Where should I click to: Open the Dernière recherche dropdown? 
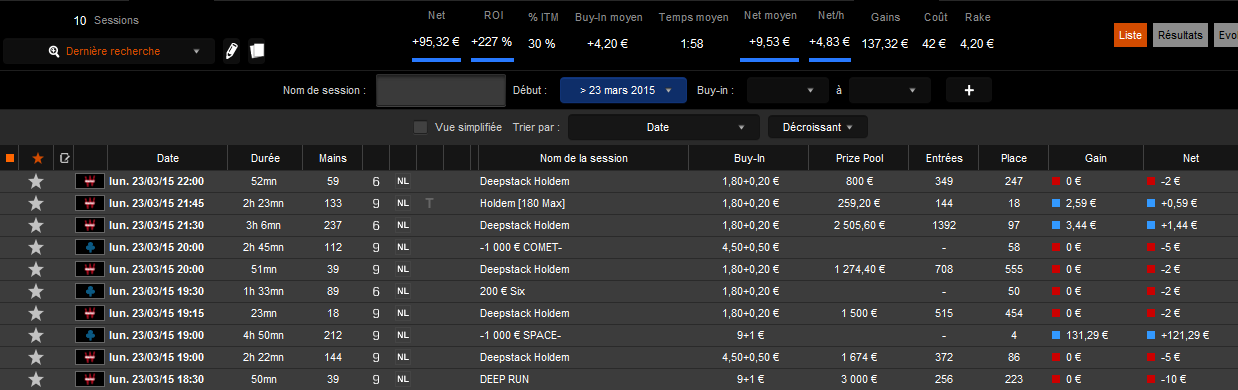pyautogui.click(x=109, y=51)
